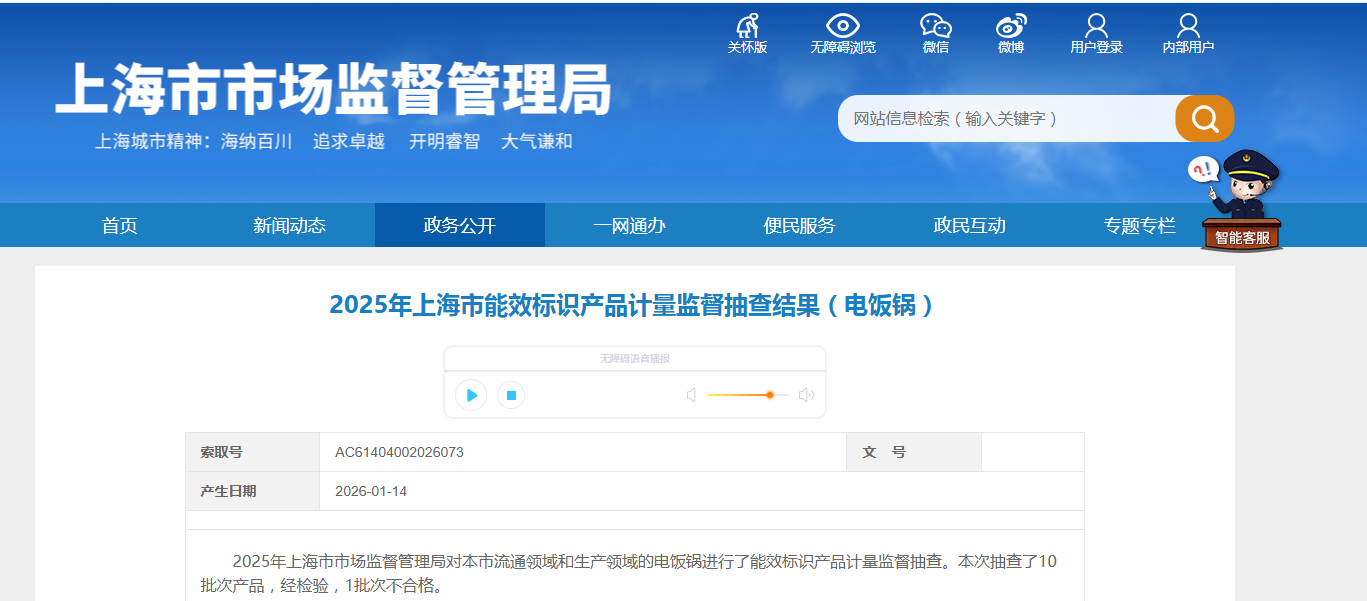Open the 新闻动态 navigation tab
This screenshot has height=601, width=1367.
click(290, 225)
